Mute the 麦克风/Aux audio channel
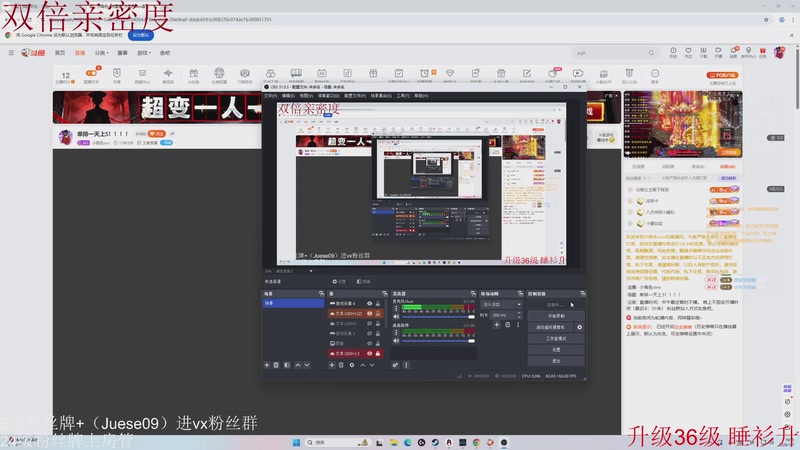800x450 pixels. click(396, 317)
